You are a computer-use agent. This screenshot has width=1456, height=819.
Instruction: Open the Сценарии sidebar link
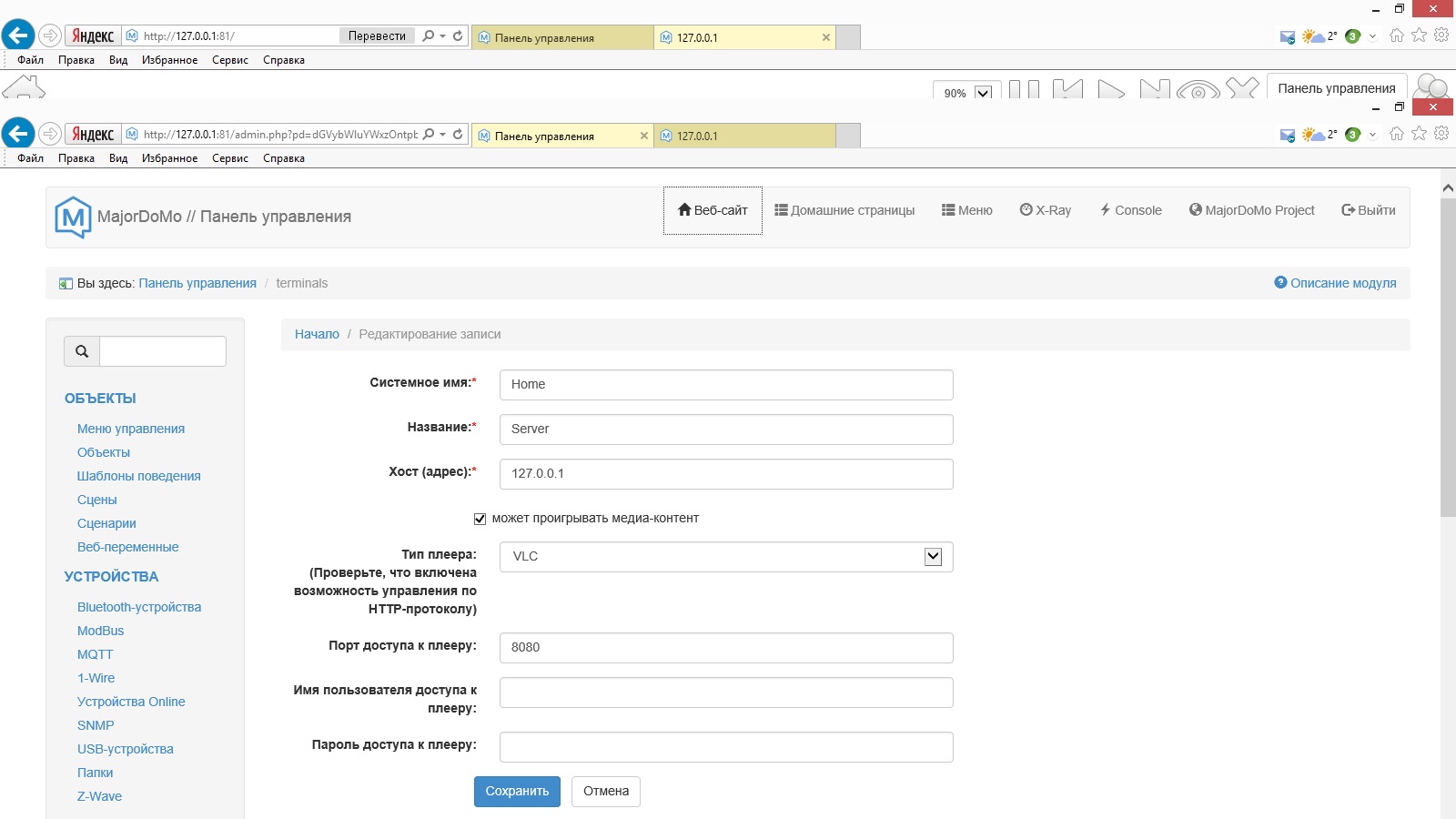pyautogui.click(x=106, y=523)
